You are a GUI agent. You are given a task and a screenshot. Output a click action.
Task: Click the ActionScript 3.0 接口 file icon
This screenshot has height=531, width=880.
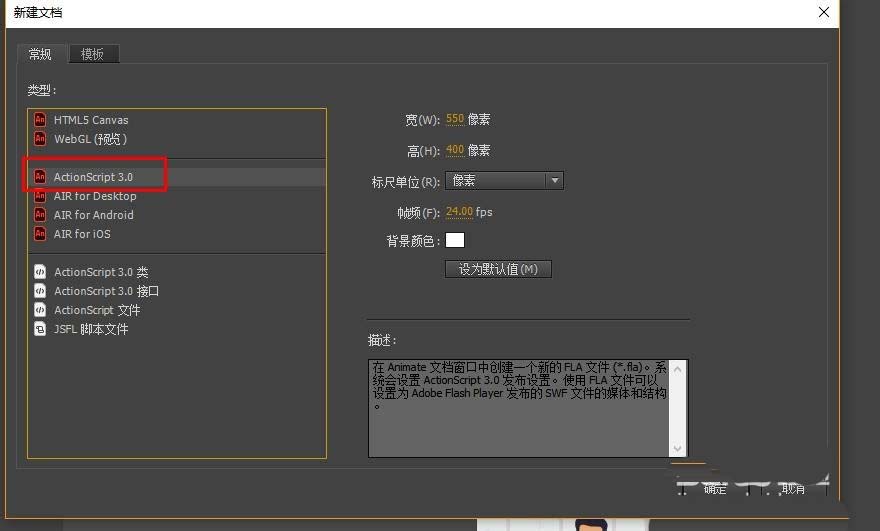pyautogui.click(x=40, y=291)
